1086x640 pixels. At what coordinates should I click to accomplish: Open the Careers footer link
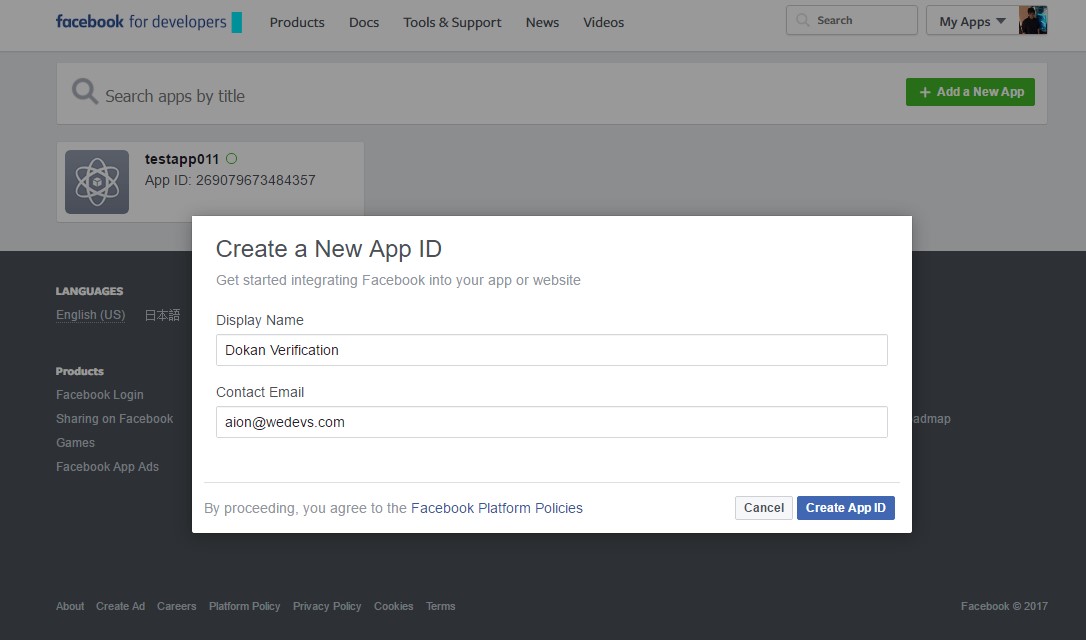[x=177, y=606]
